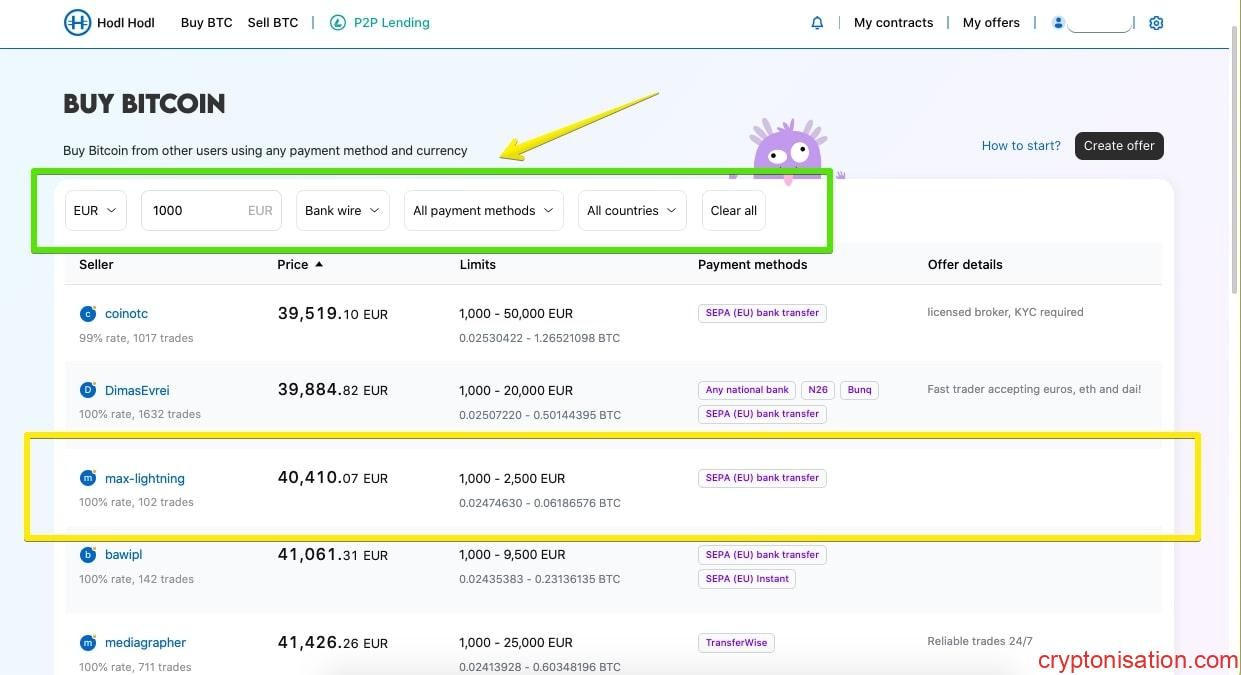The width and height of the screenshot is (1241, 675).
Task: Click the Clear all filters button
Action: click(733, 211)
